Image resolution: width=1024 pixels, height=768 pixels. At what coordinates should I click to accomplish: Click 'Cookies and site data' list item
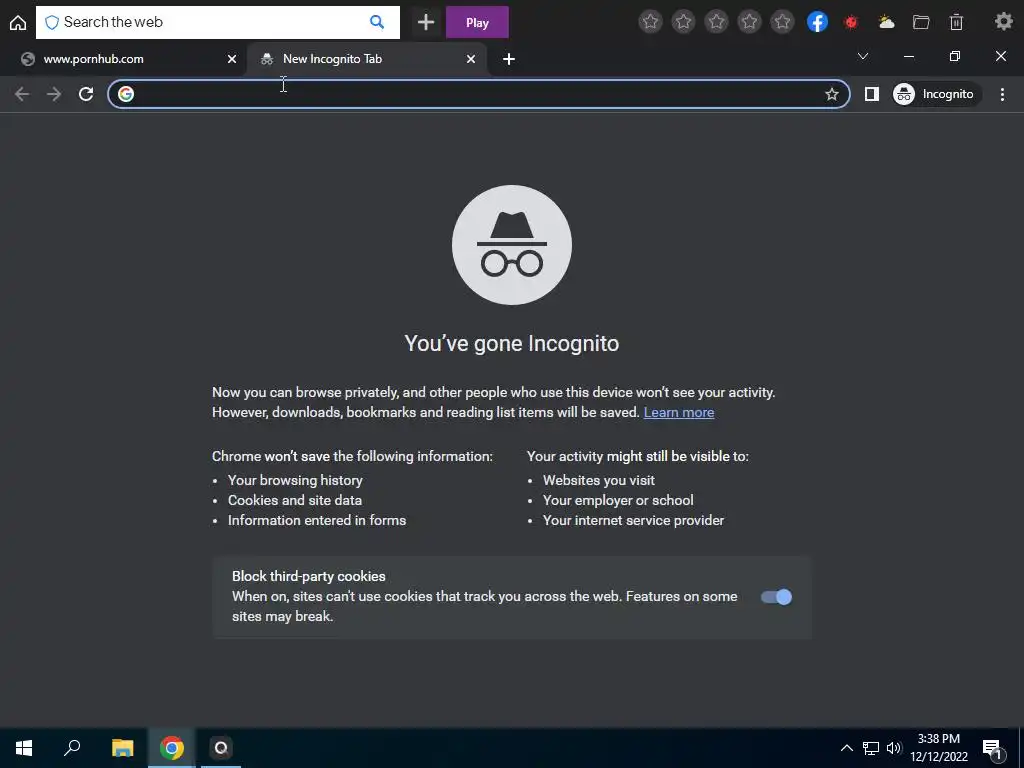(295, 500)
